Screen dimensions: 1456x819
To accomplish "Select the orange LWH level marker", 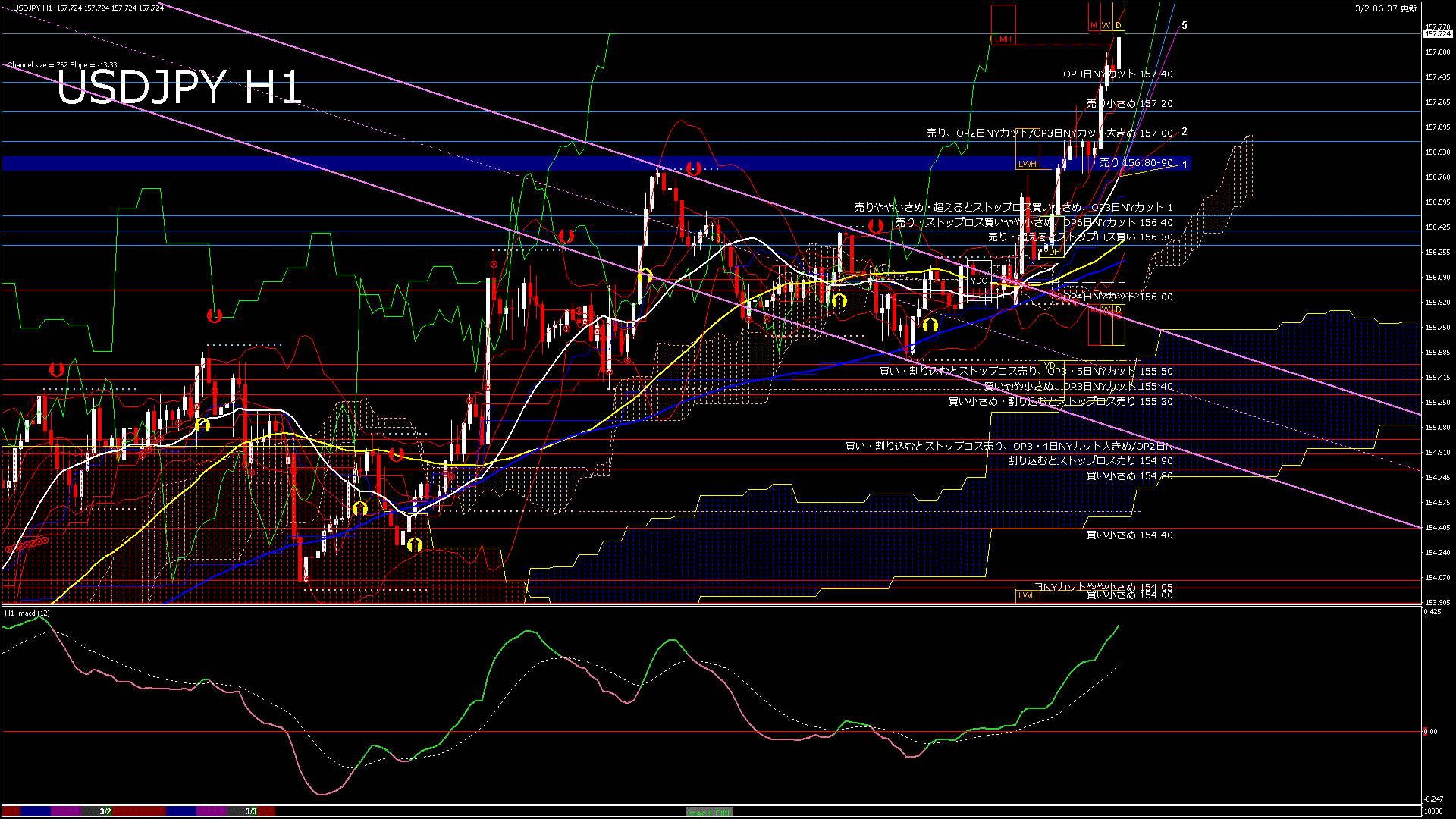I will coord(1027,164).
